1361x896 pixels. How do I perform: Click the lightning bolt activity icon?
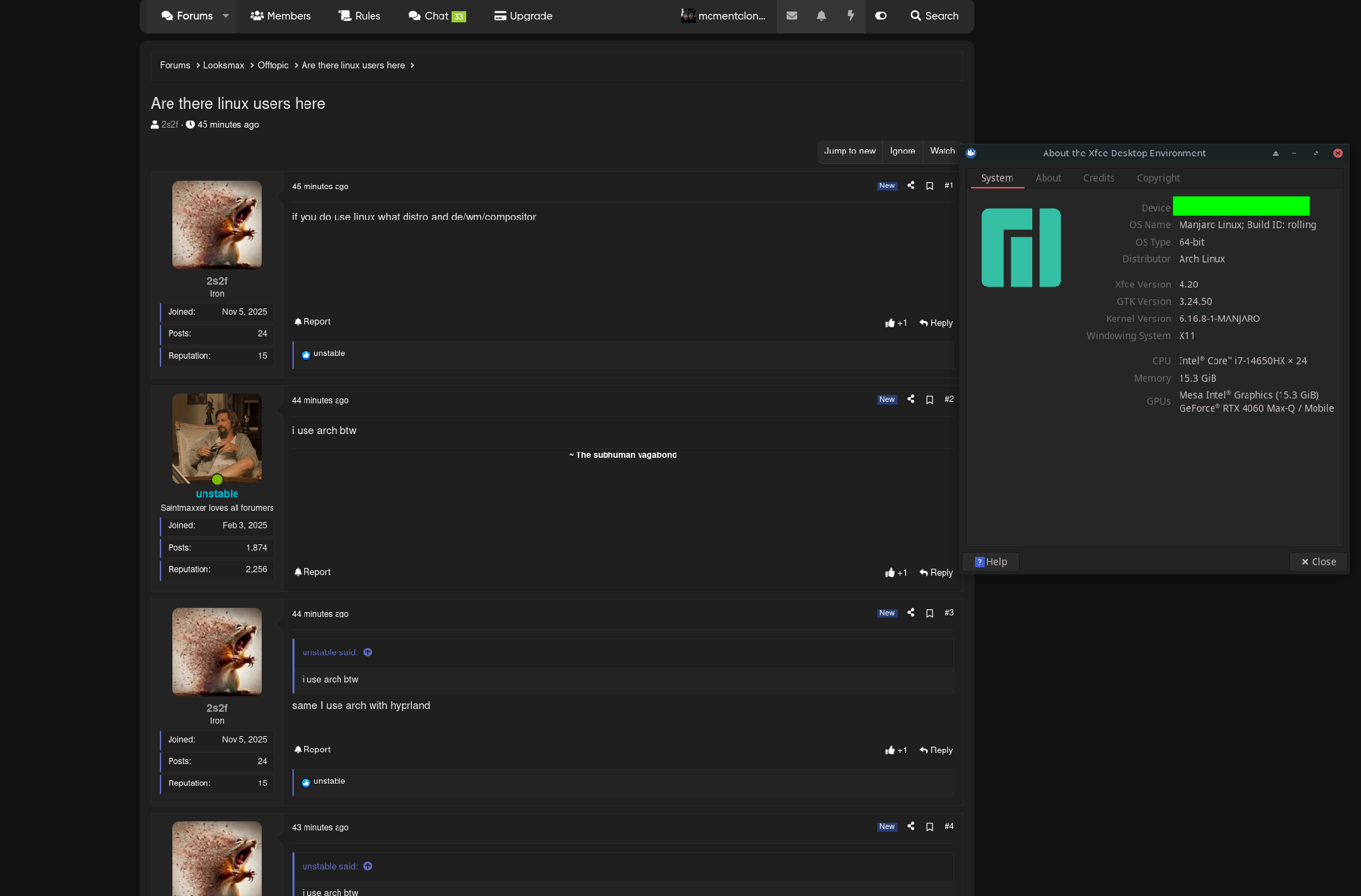pyautogui.click(x=851, y=15)
